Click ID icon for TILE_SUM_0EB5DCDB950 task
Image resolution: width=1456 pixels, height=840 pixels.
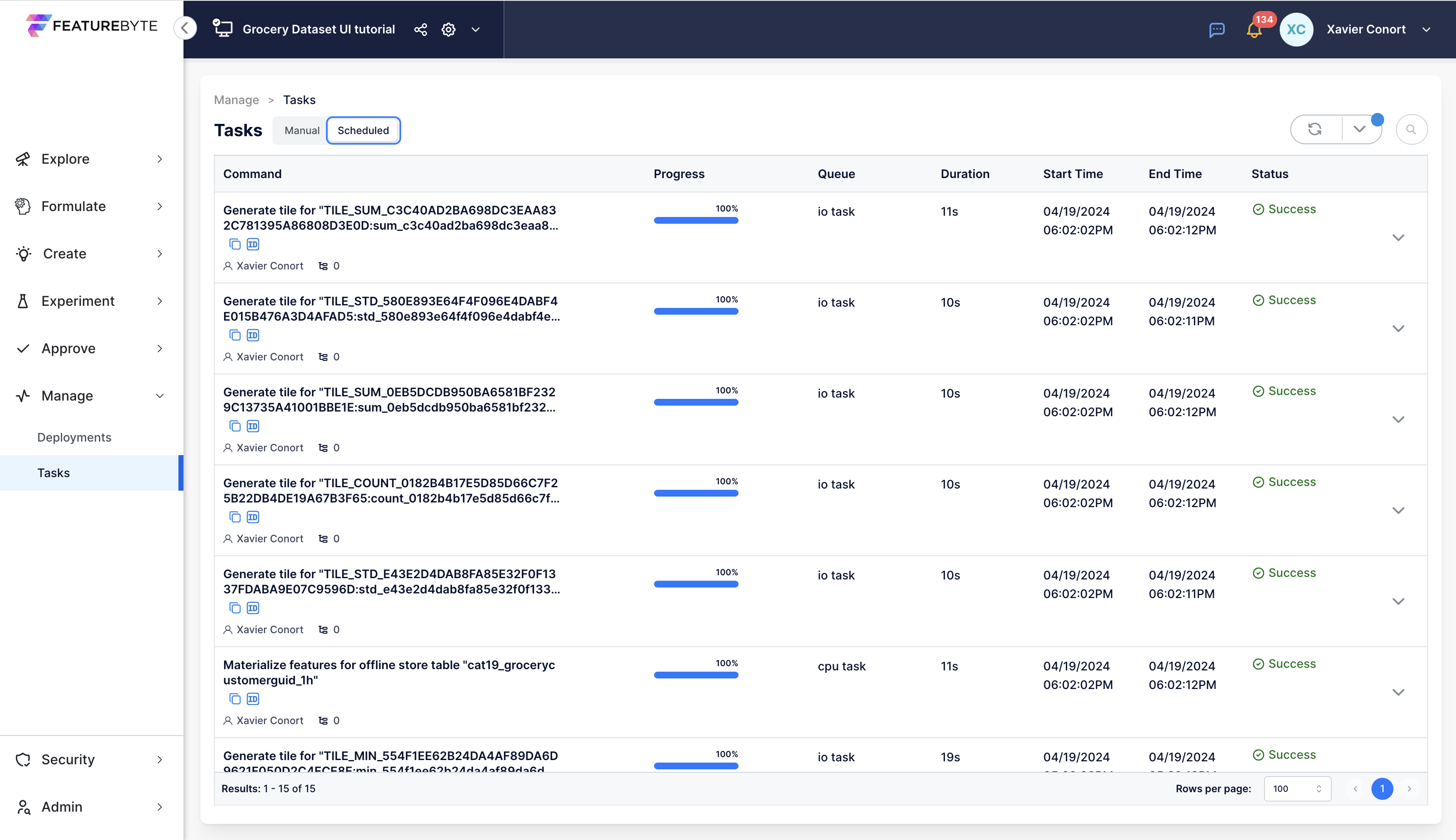click(x=252, y=426)
